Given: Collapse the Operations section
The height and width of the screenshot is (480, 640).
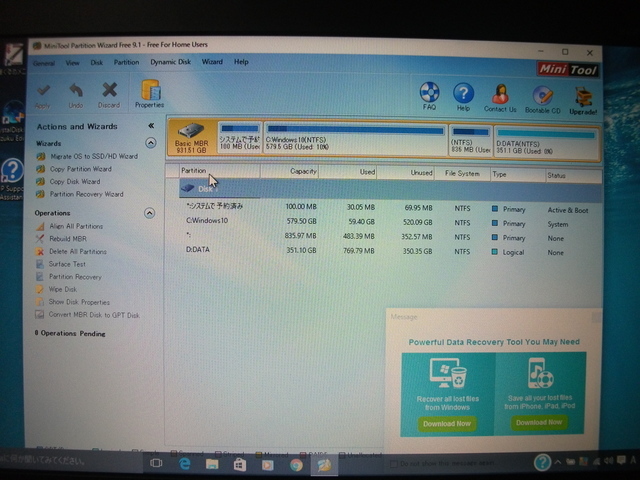Looking at the screenshot, I should (150, 213).
